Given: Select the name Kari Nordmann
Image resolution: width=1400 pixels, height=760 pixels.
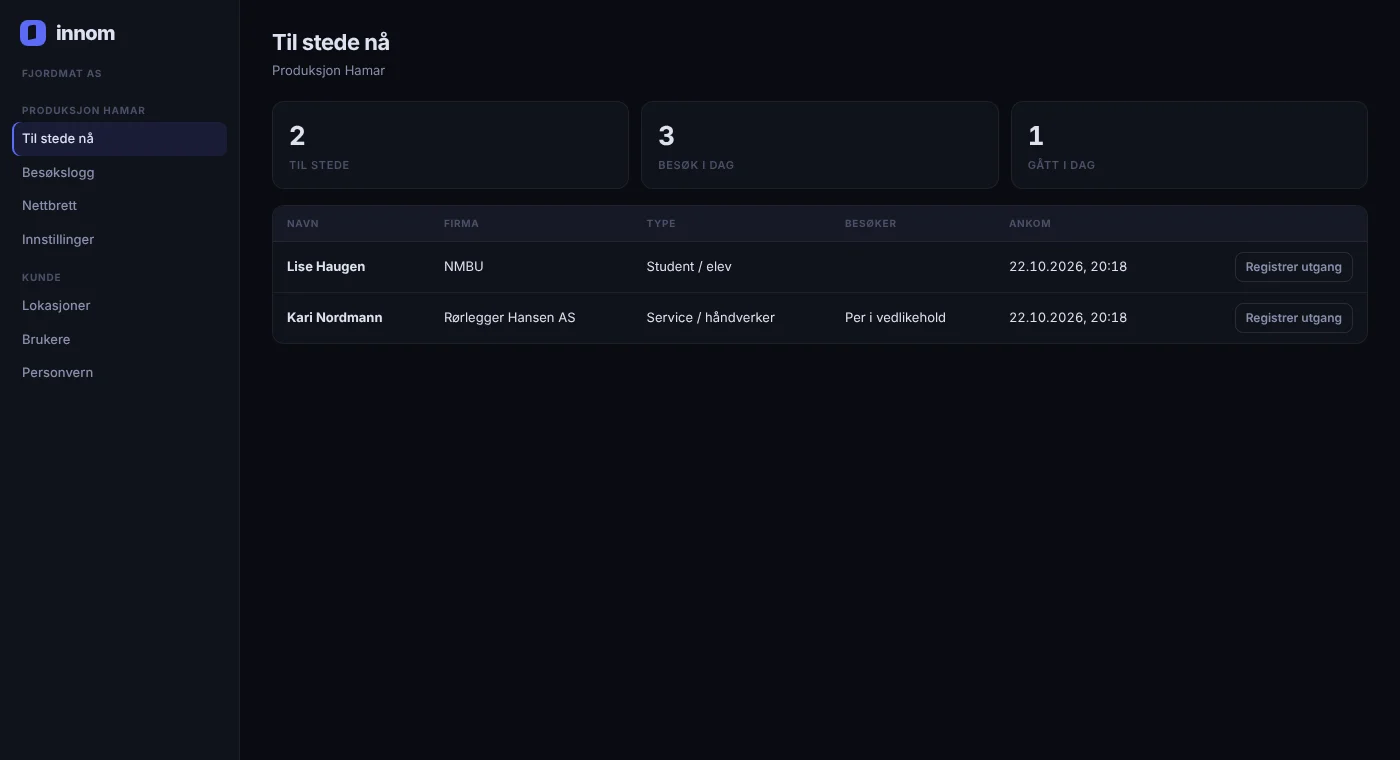Looking at the screenshot, I should 335,318.
